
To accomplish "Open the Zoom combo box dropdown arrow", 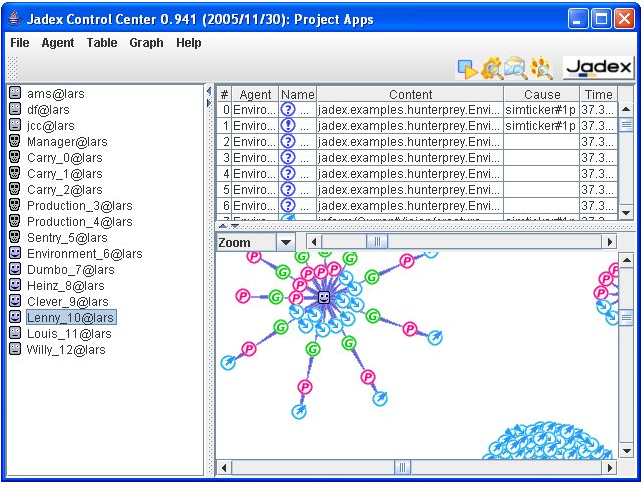I will tap(286, 242).
